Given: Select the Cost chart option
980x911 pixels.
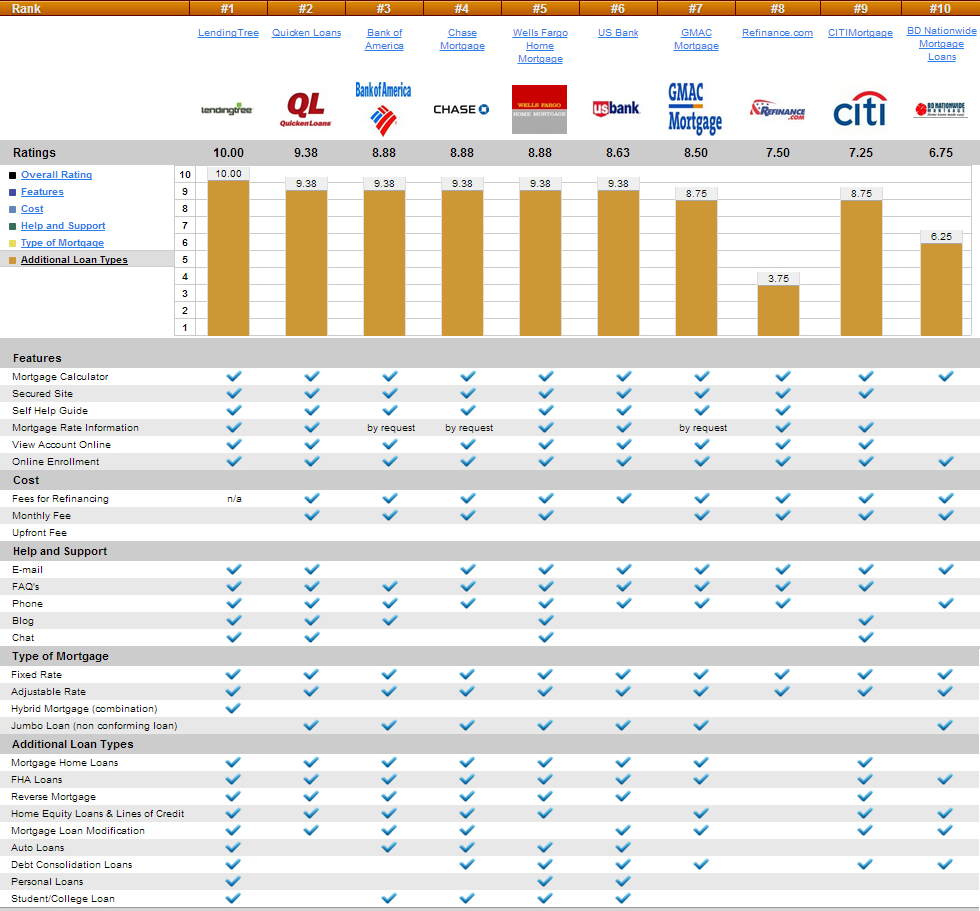Looking at the screenshot, I should click(x=32, y=209).
